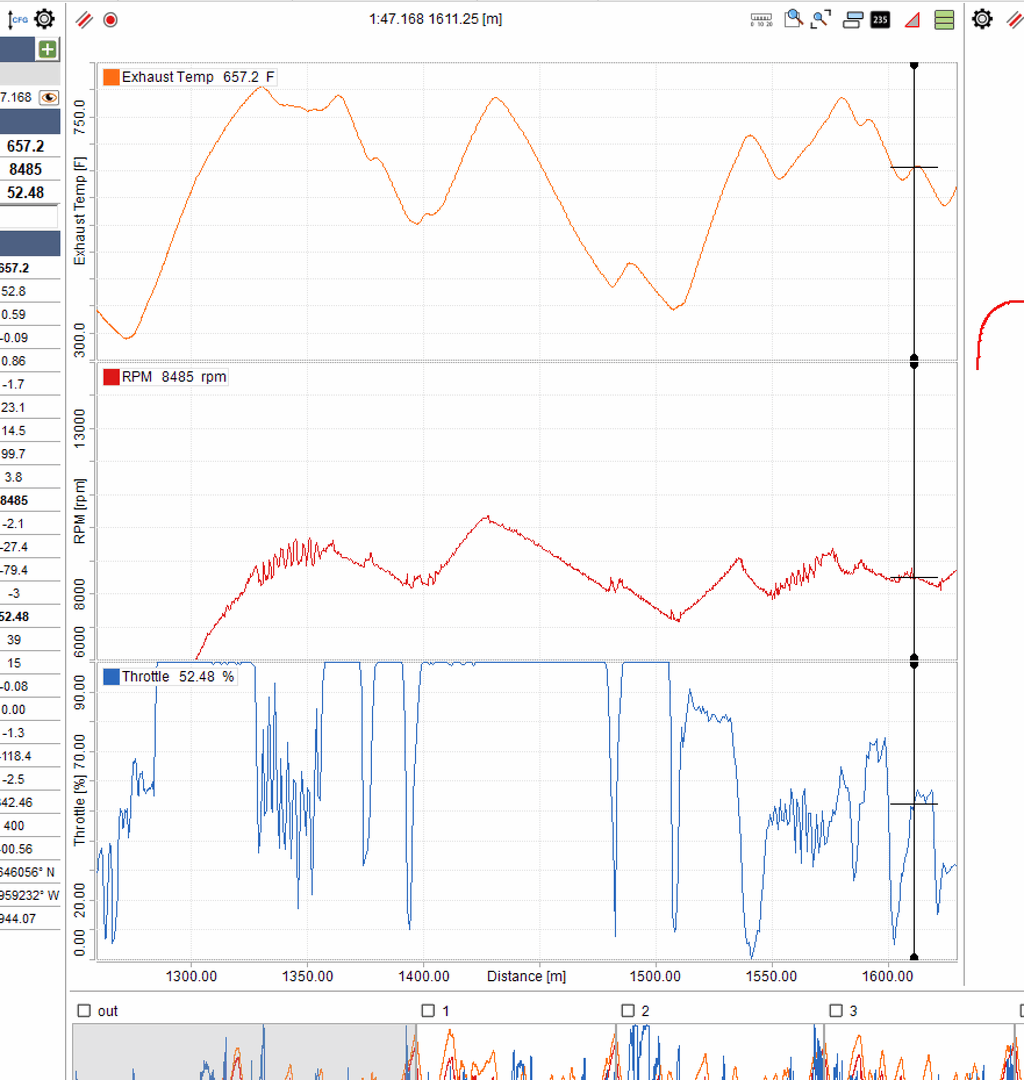Click the zoom-to-fit magnifier with brackets
The height and width of the screenshot is (1080, 1024).
[821, 19]
